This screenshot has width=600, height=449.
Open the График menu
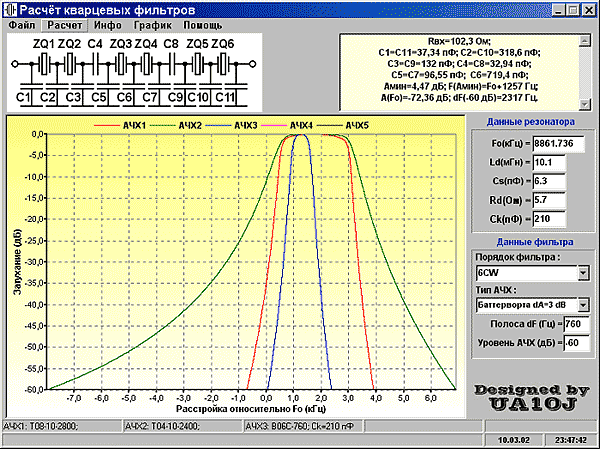(x=152, y=23)
